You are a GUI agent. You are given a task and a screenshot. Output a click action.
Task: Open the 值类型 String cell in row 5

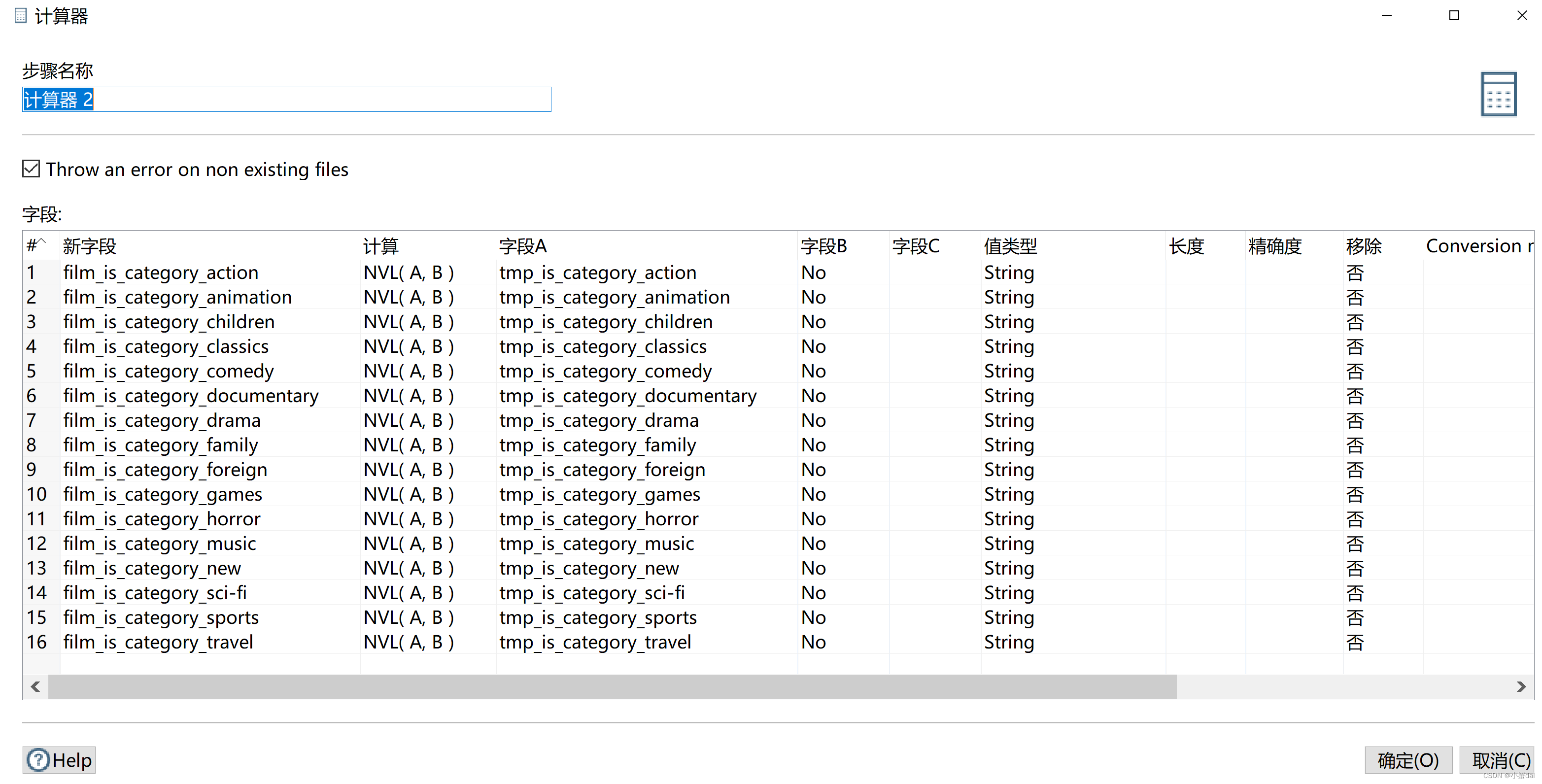coord(1009,372)
